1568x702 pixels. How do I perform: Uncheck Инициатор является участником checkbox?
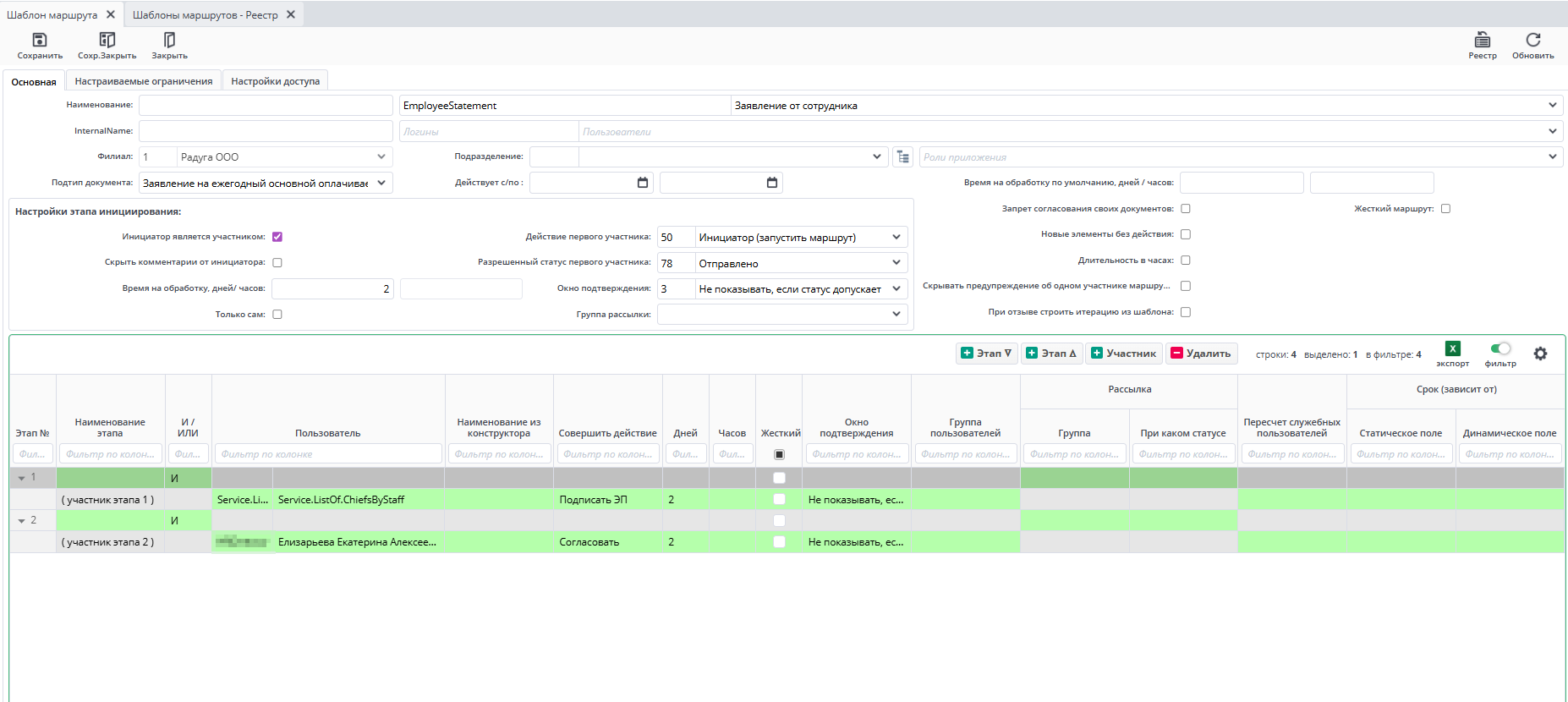277,237
